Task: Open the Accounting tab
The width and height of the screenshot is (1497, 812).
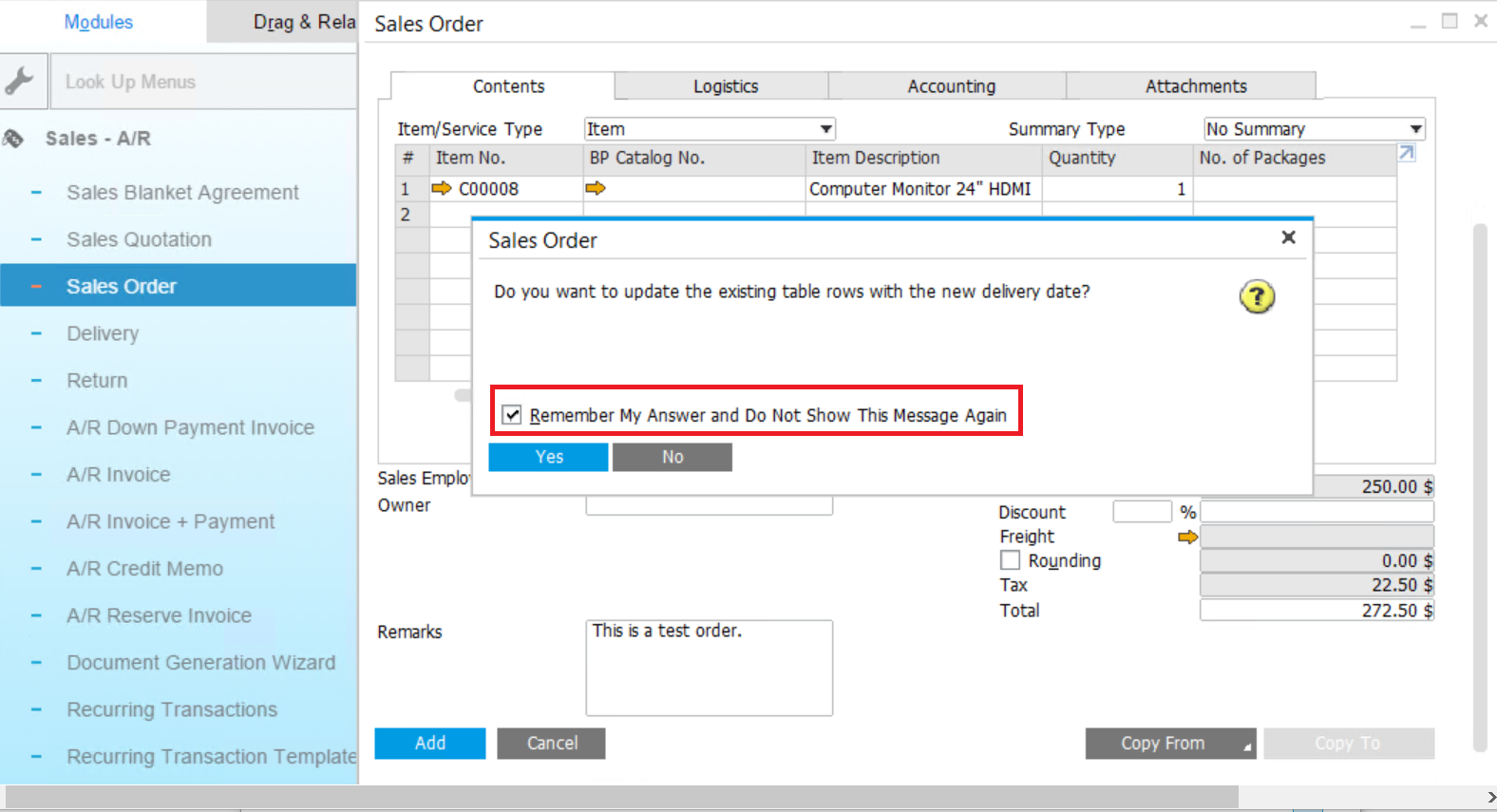Action: click(x=951, y=86)
